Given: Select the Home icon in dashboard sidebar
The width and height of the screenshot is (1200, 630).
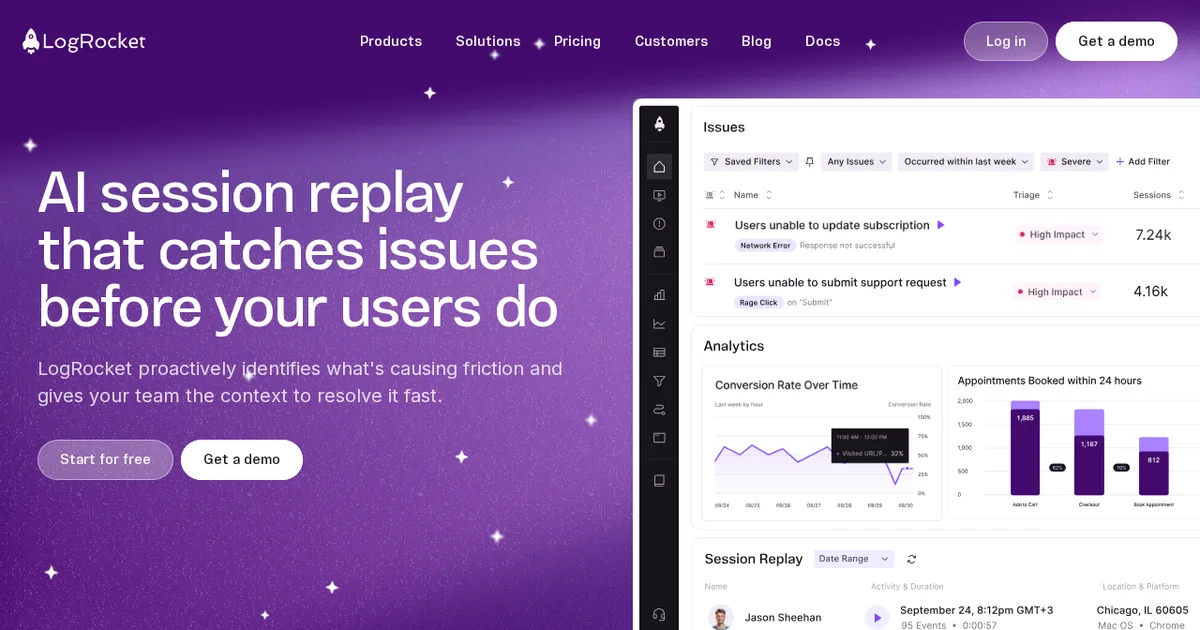Looking at the screenshot, I should [659, 166].
